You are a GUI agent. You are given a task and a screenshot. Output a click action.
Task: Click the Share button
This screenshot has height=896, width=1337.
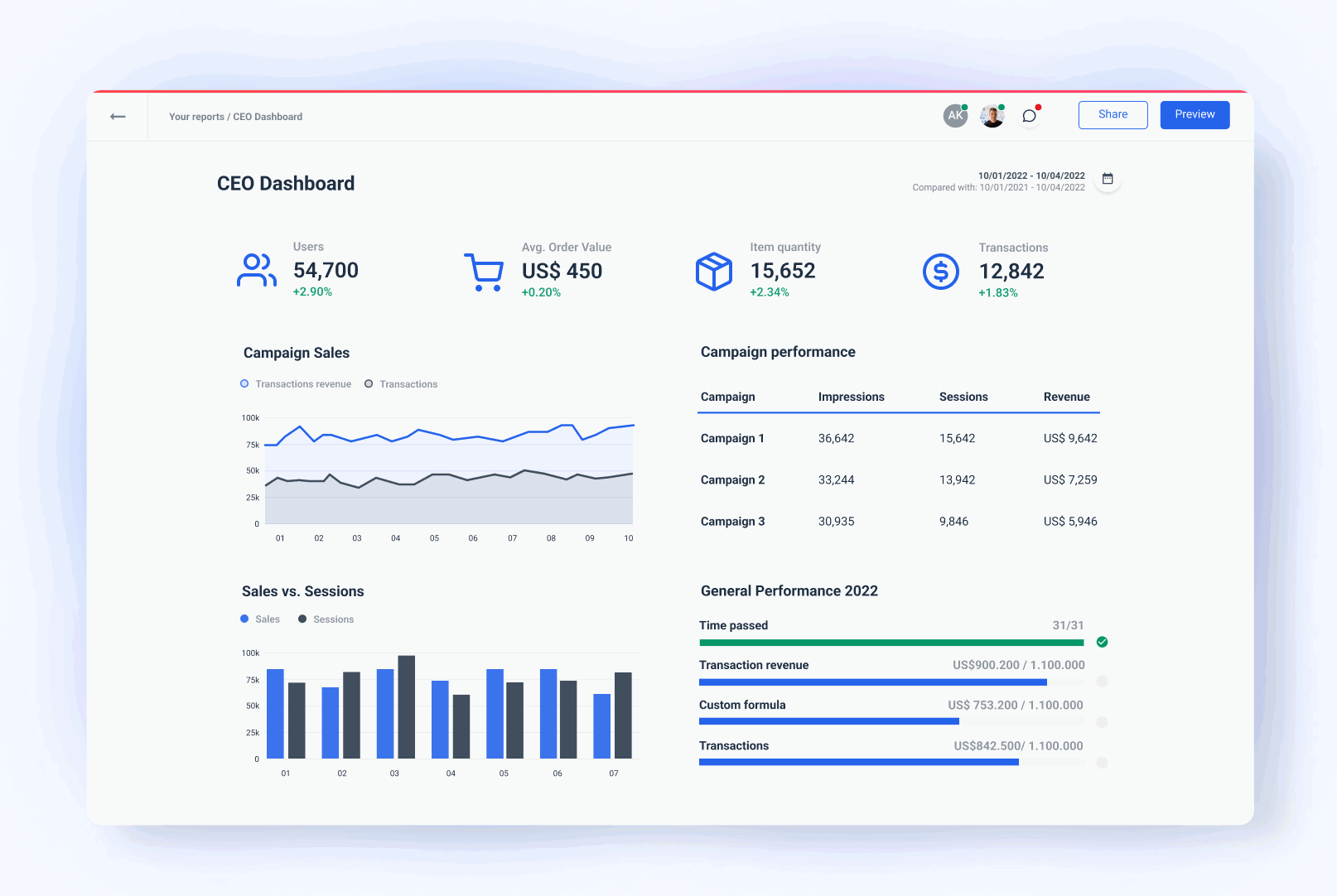1113,114
